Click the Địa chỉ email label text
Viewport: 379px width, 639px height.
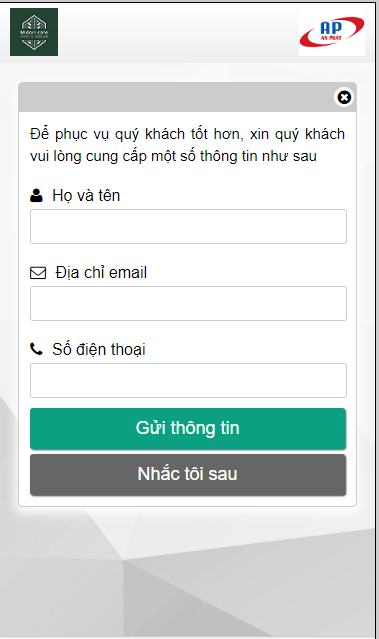click(x=101, y=273)
